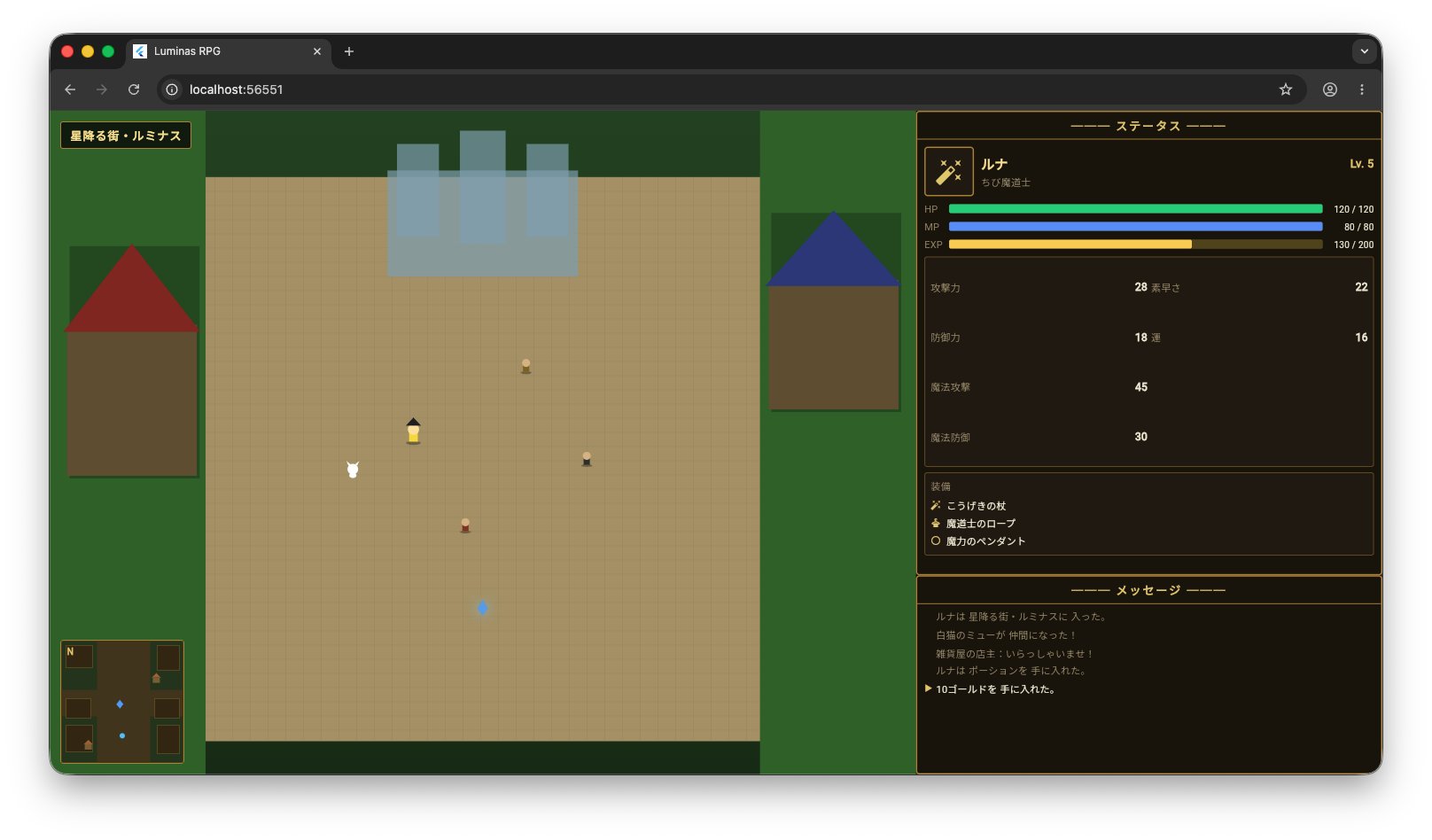
Task: Click the 魔法攻撃 stat value 45
Action: coord(1140,387)
